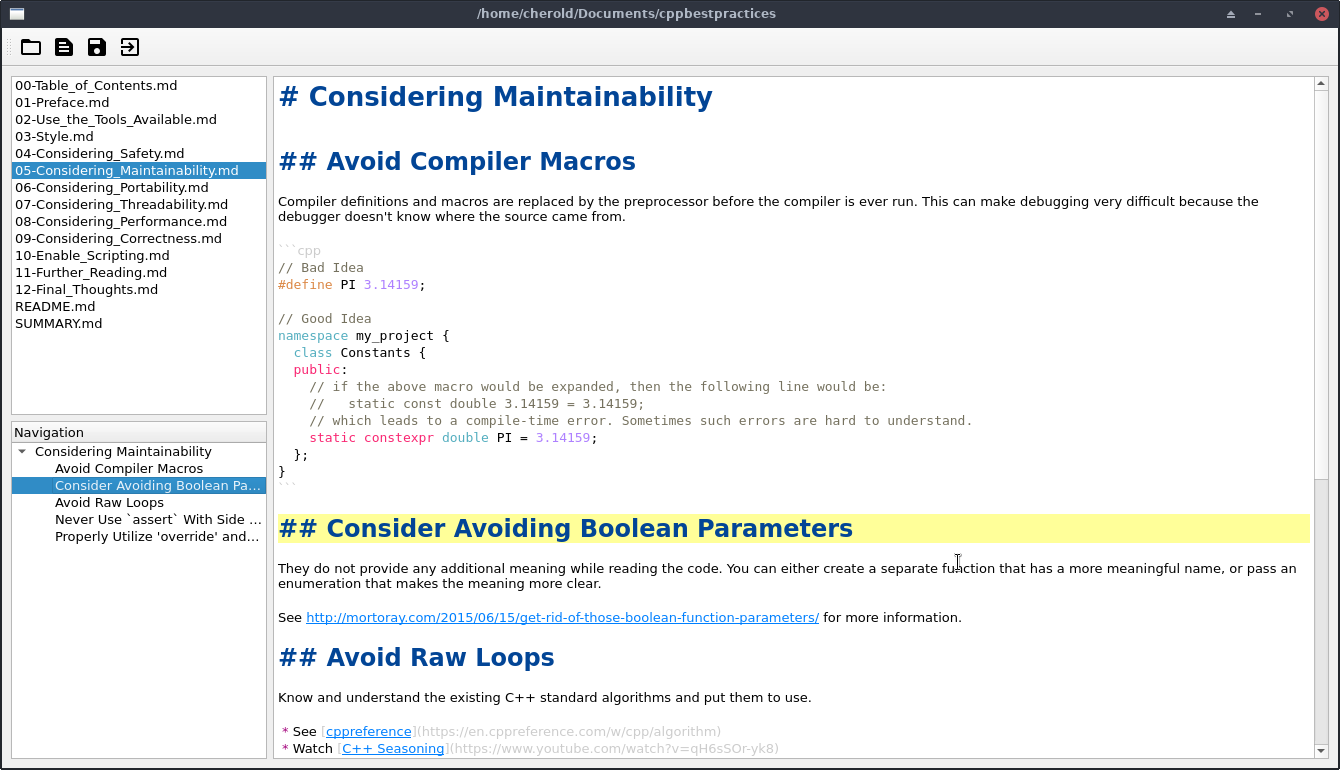Viewport: 1340px width, 770px height.
Task: Collapse the Considering Maintainability tree node
Action: [22, 452]
